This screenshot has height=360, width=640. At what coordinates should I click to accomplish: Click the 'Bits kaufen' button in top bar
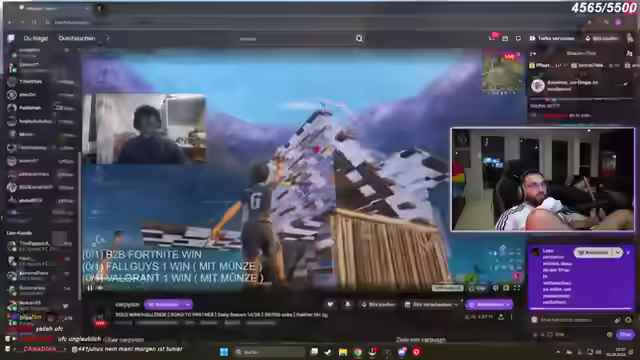tap(602, 38)
